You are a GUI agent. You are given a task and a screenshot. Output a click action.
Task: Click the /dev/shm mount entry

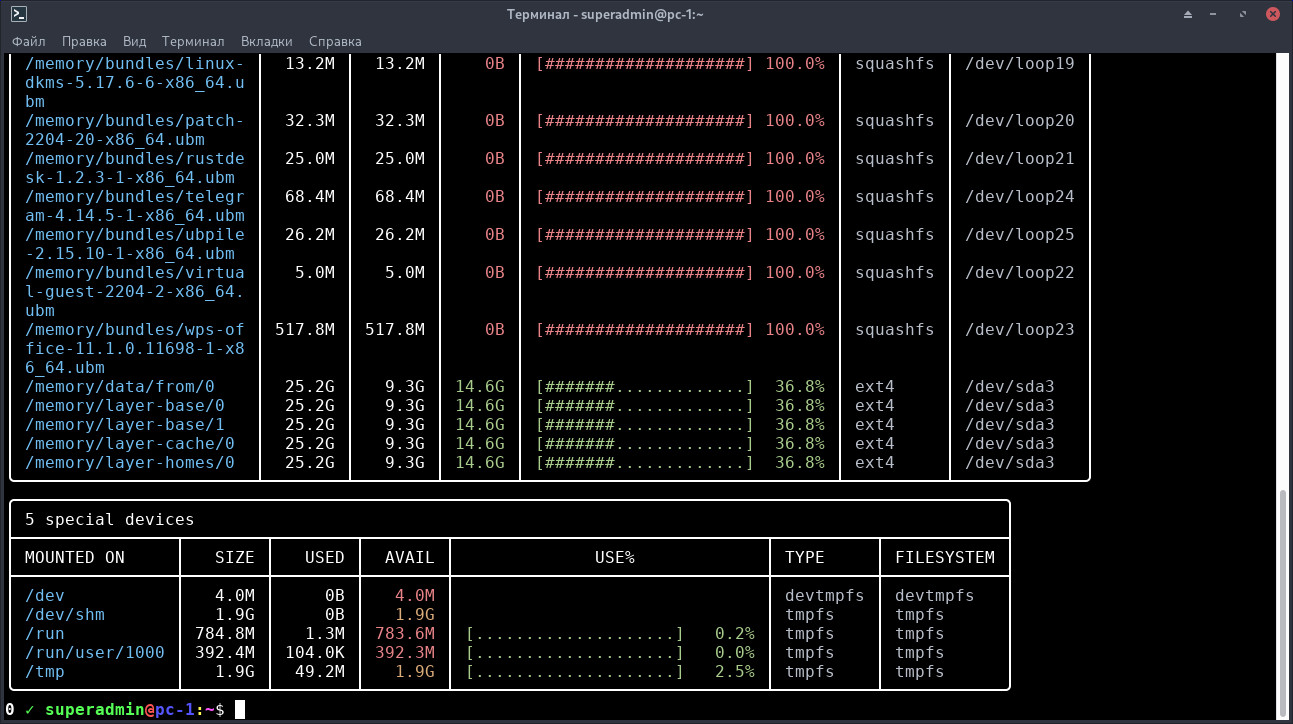coord(65,614)
